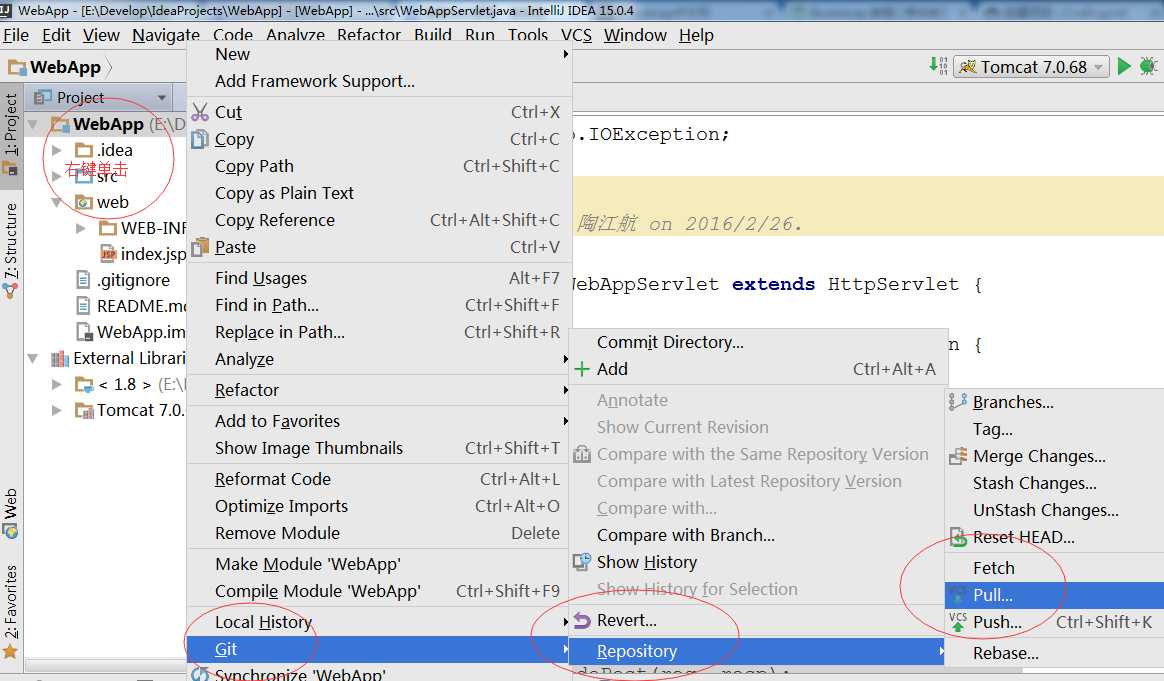Select the index.jsp file icon
1164x681 pixels.
[x=108, y=253]
